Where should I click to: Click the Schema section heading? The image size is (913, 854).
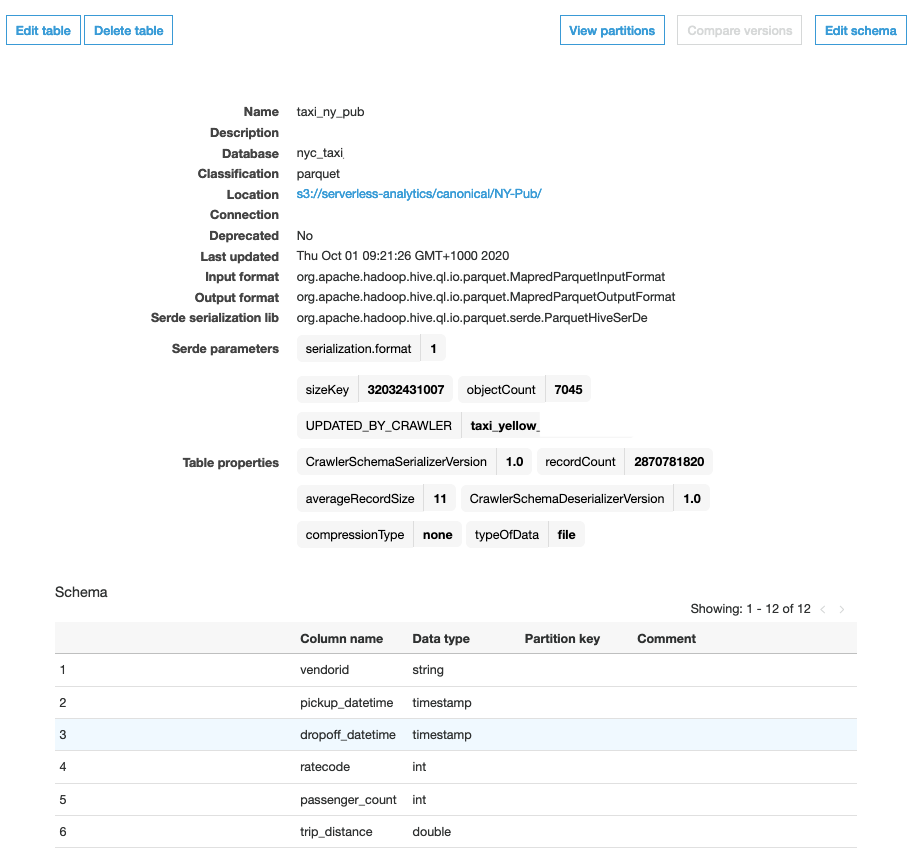(81, 592)
